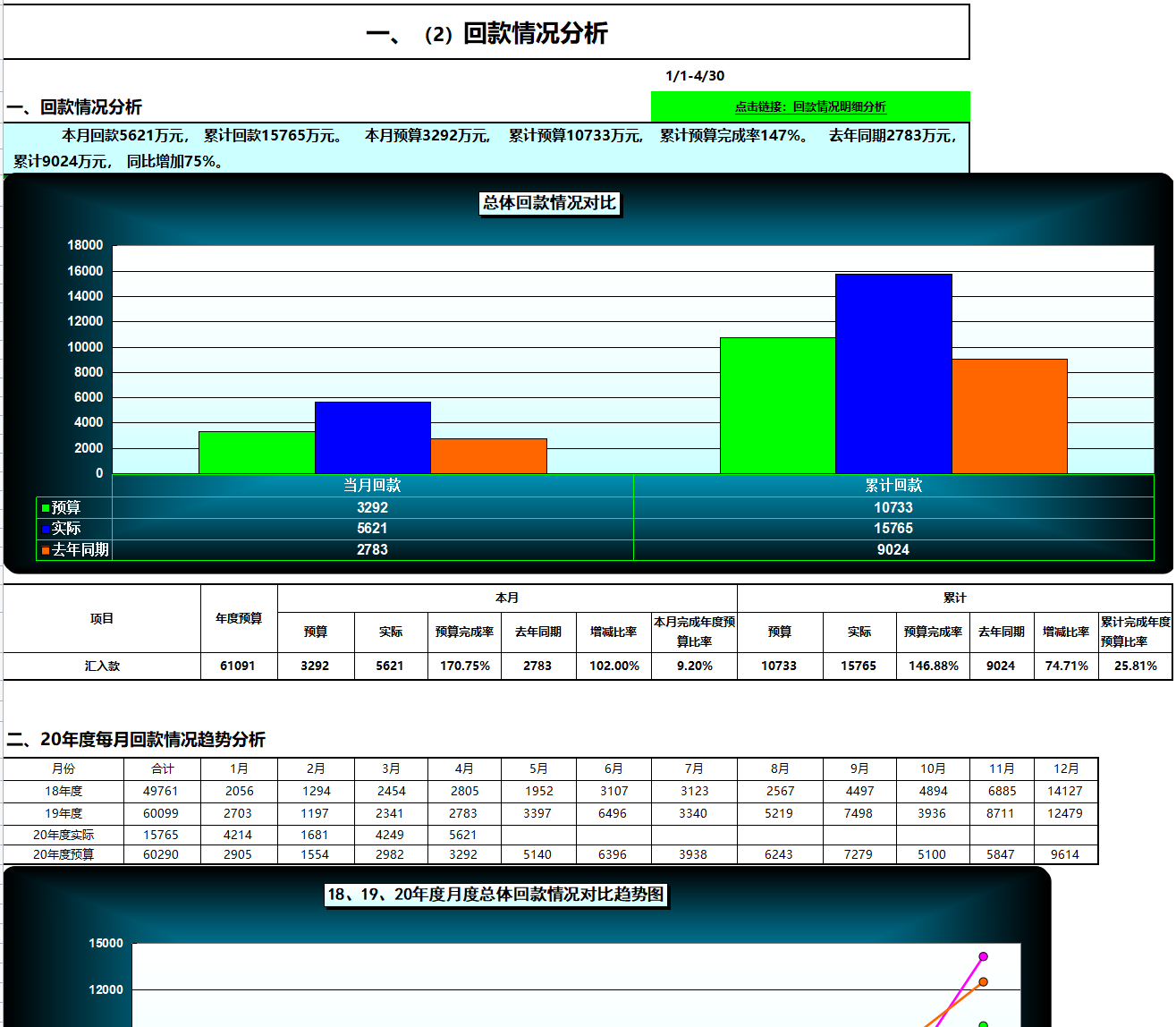This screenshot has width=1176, height=1027.
Task: Select the January actual value 4214
Action: [238, 836]
